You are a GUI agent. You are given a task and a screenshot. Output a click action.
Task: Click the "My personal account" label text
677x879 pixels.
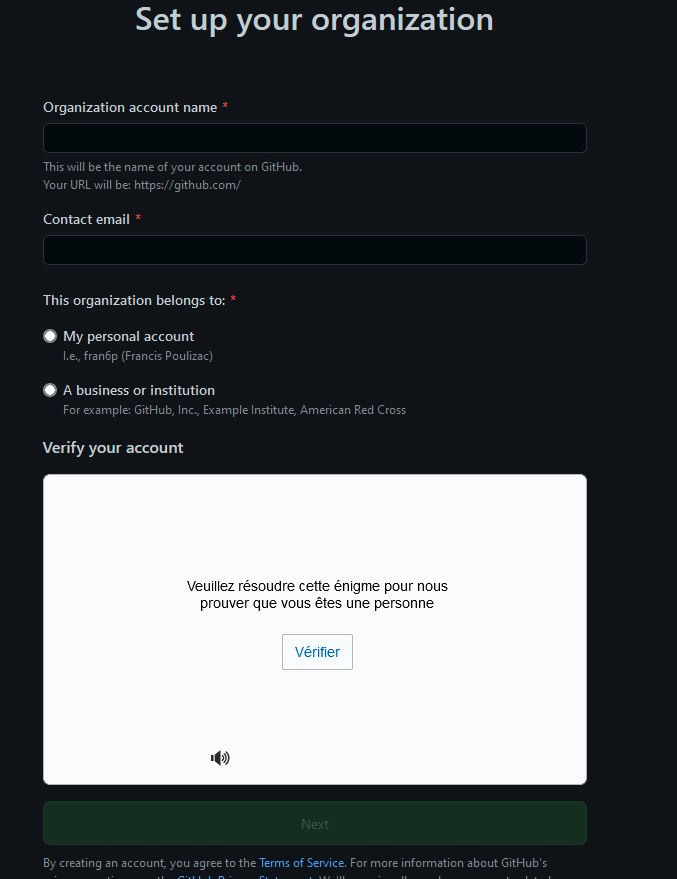pos(128,336)
